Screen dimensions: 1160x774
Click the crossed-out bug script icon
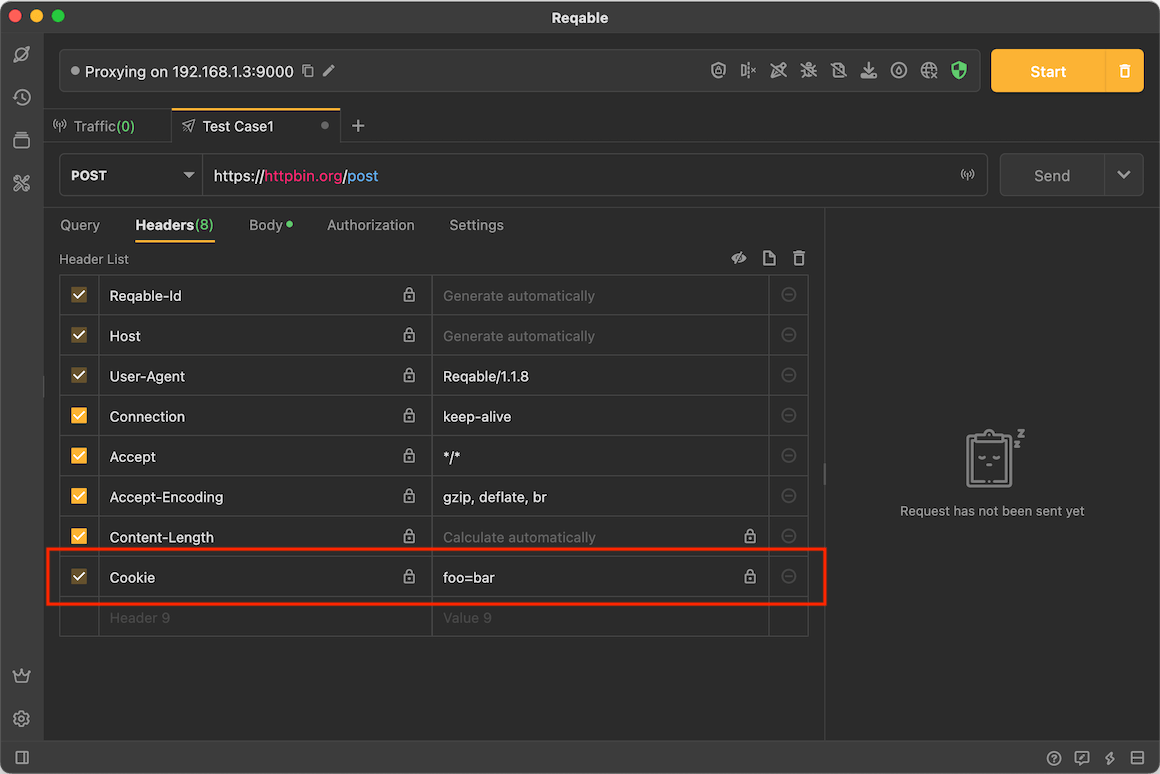click(809, 70)
